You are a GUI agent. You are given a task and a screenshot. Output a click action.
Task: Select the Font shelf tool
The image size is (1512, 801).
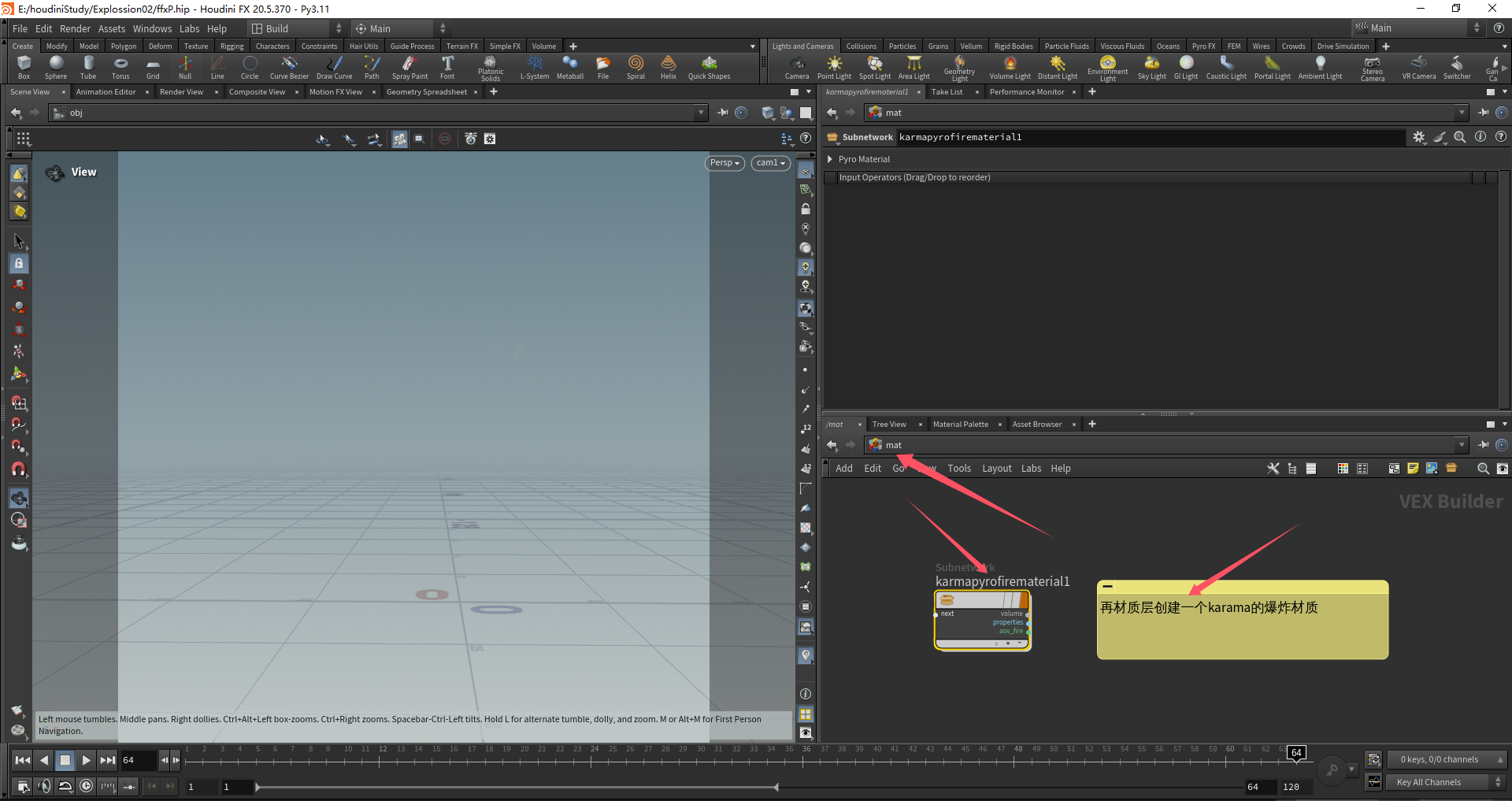coord(447,68)
